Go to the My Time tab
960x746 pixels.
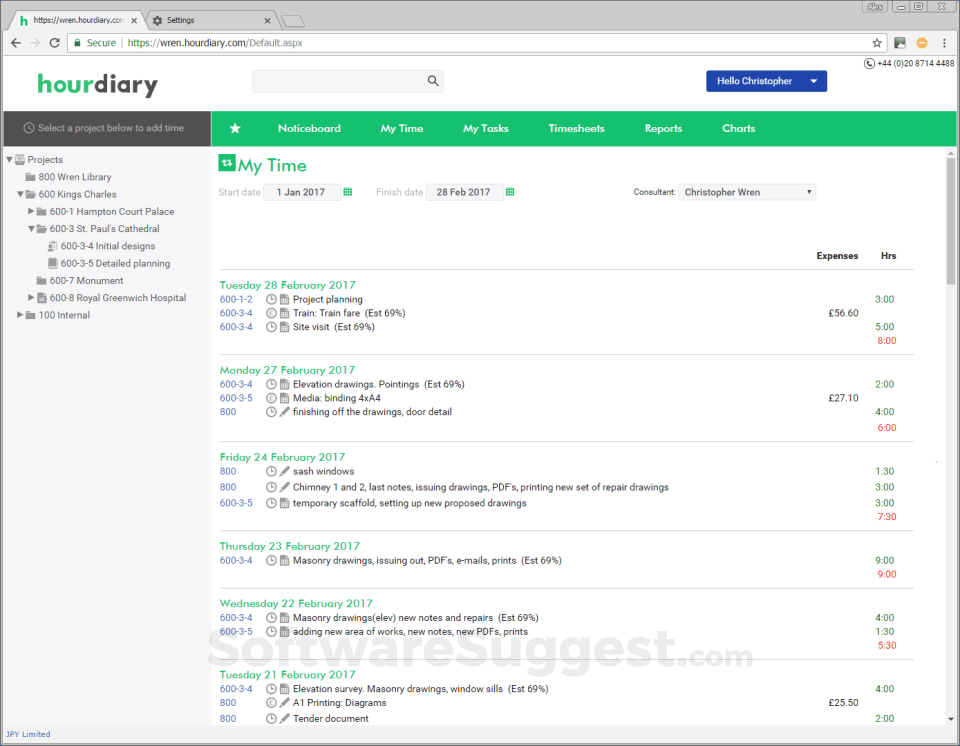(402, 128)
